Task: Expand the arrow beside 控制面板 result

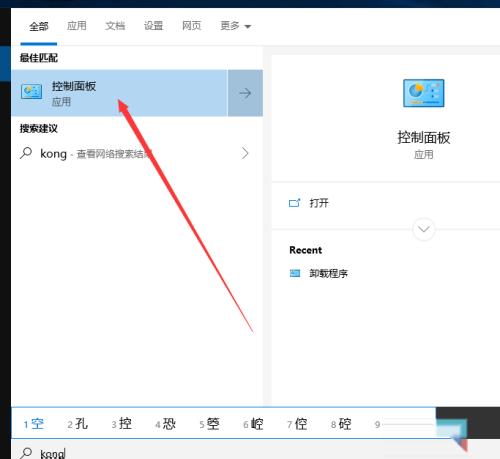Action: coord(245,93)
